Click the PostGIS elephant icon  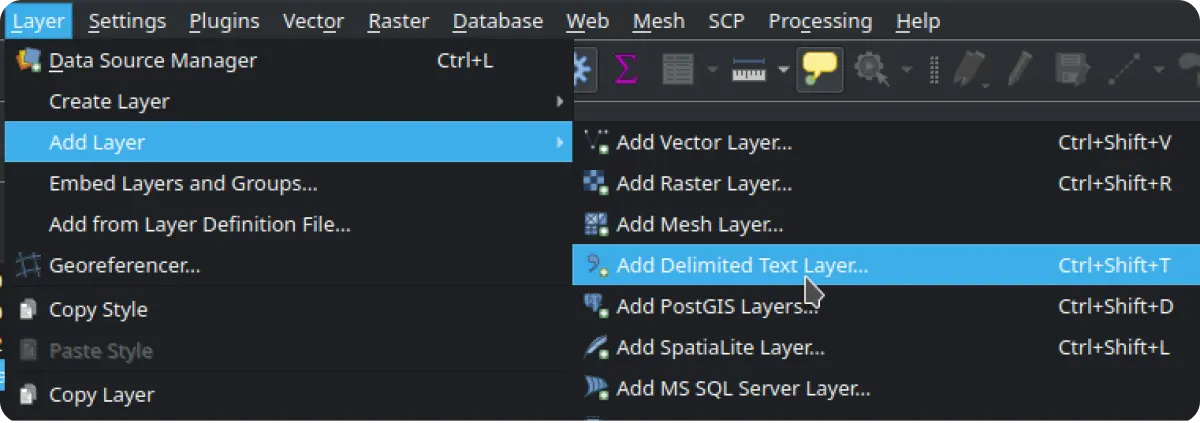click(x=596, y=306)
